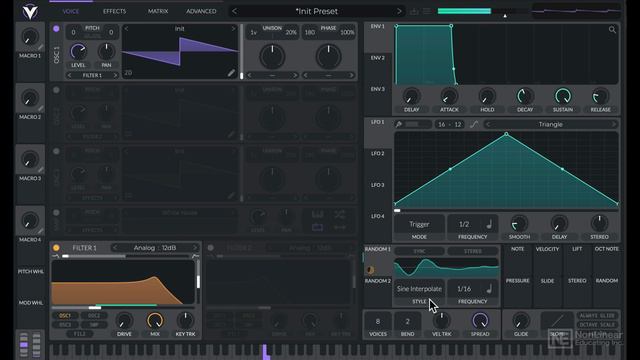Viewport: 640px width, 360px height.
Task: Click the Voices count field
Action: pos(378,321)
